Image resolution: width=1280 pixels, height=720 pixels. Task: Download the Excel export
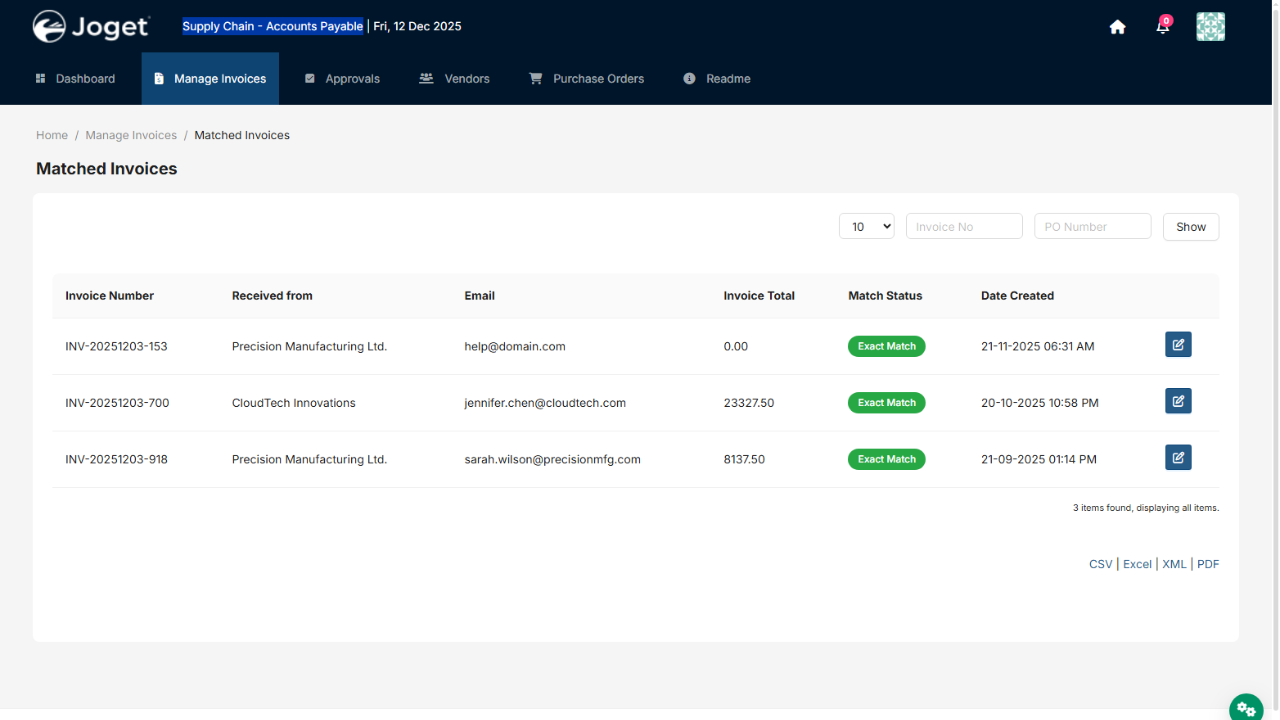point(1137,564)
